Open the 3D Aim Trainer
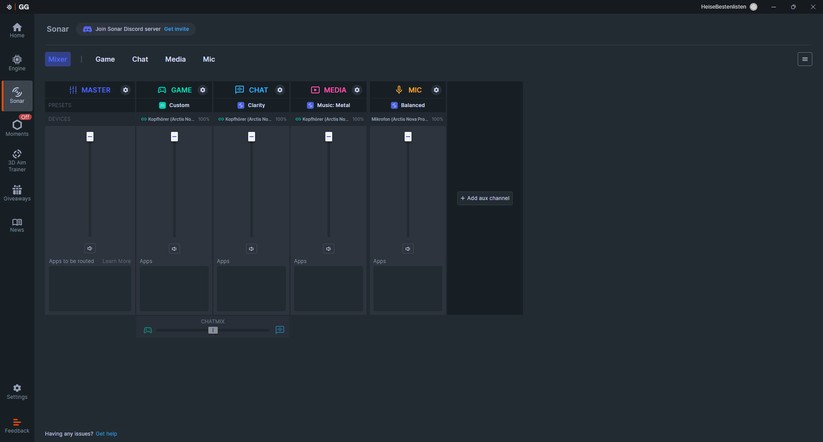Viewport: 823px width, 442px height. tap(17, 161)
